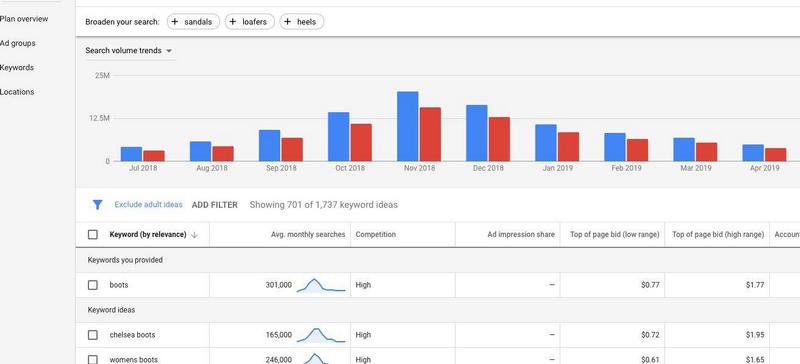Click the chelsea boots trend sparkline

click(321, 335)
